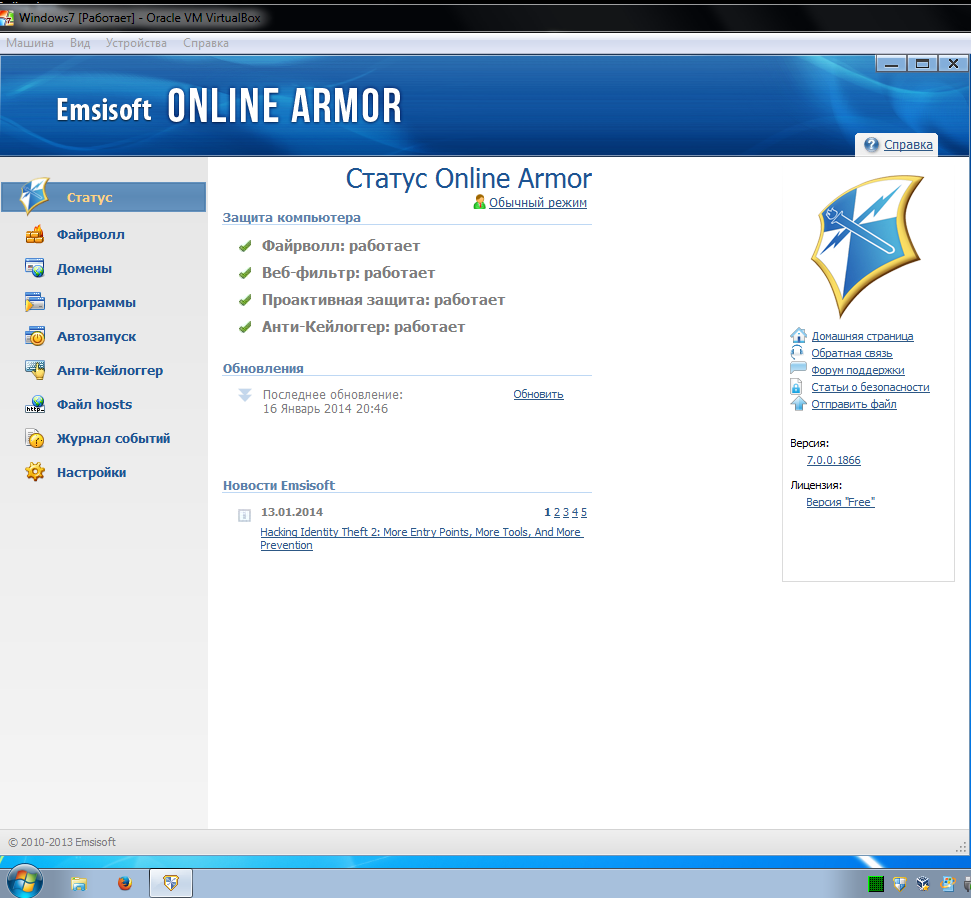Click the 'Веб-фильтр: работает' status line
This screenshot has width=971, height=898.
coord(348,273)
